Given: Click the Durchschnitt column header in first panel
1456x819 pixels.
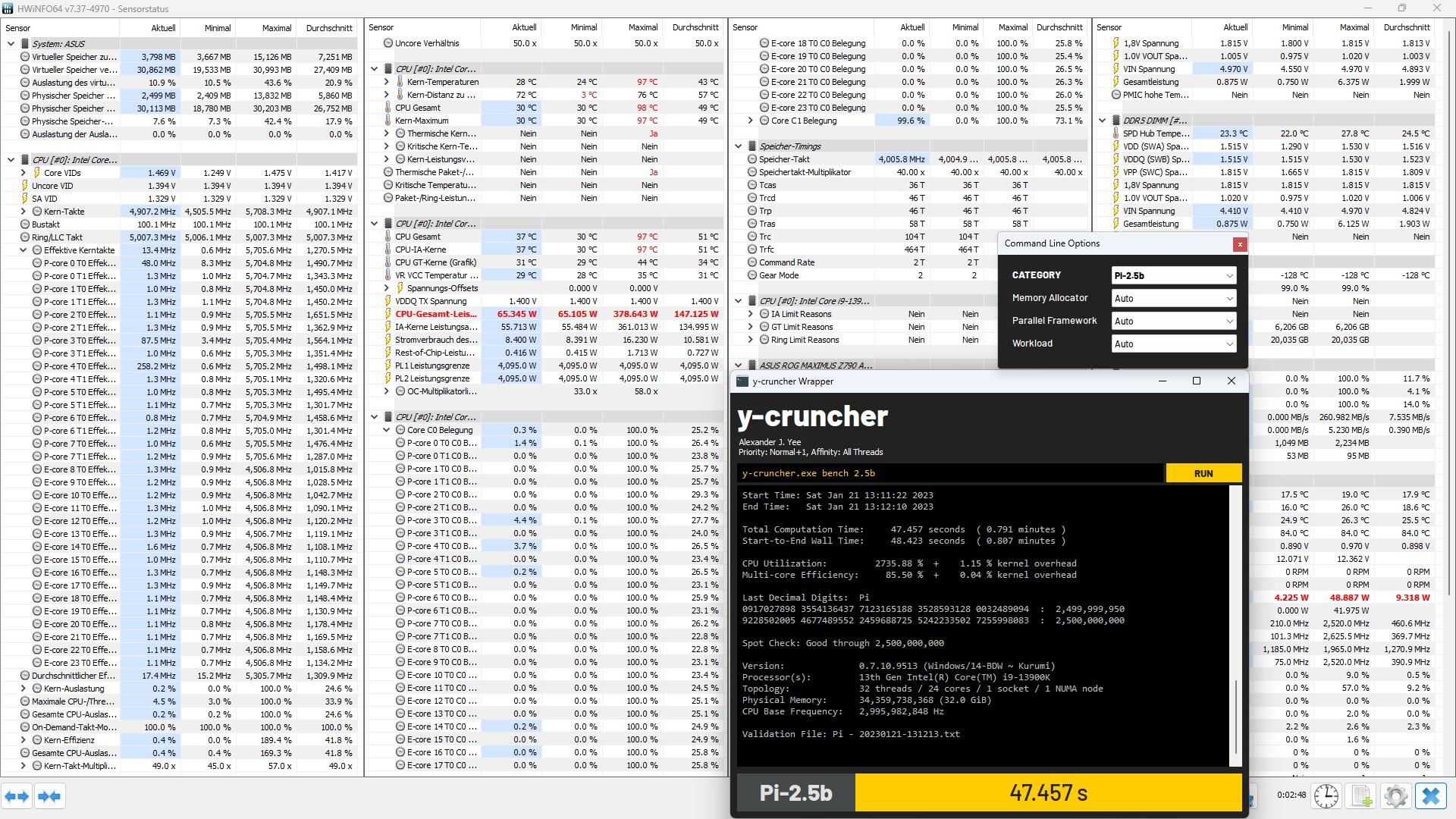Looking at the screenshot, I should coord(328,28).
